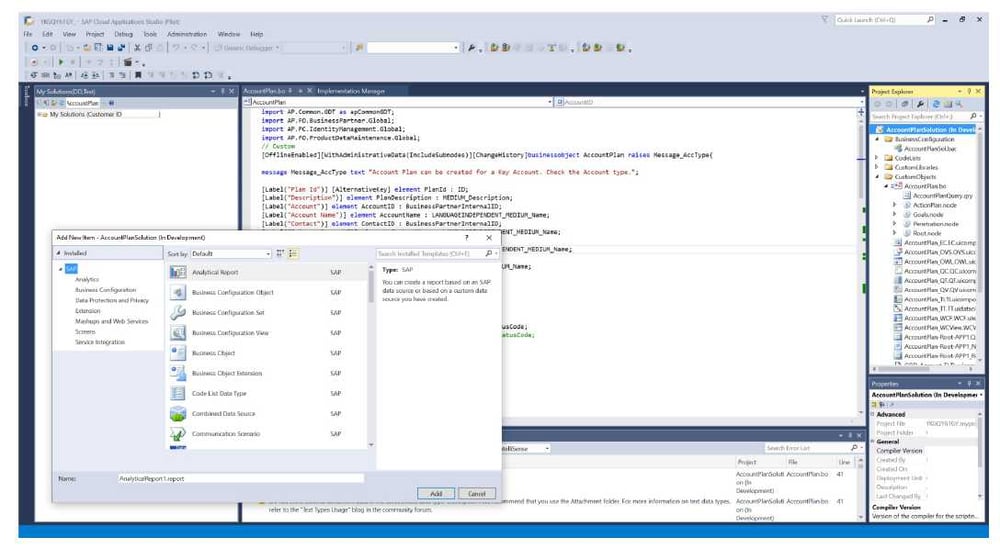Click the clapperboard icon in second toolbar
1000x560 pixels.
(x=128, y=62)
